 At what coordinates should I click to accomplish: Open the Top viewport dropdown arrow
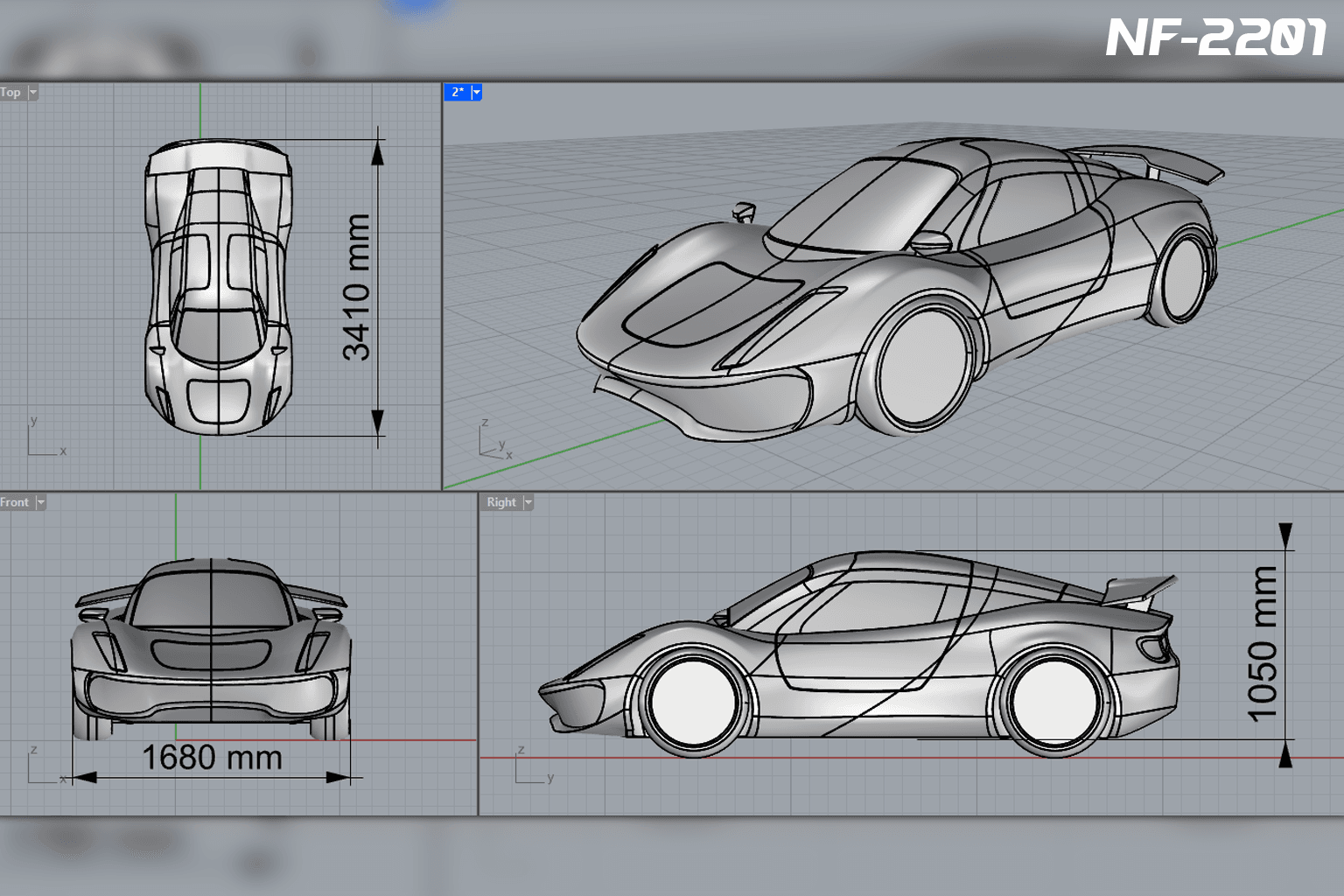pos(33,92)
